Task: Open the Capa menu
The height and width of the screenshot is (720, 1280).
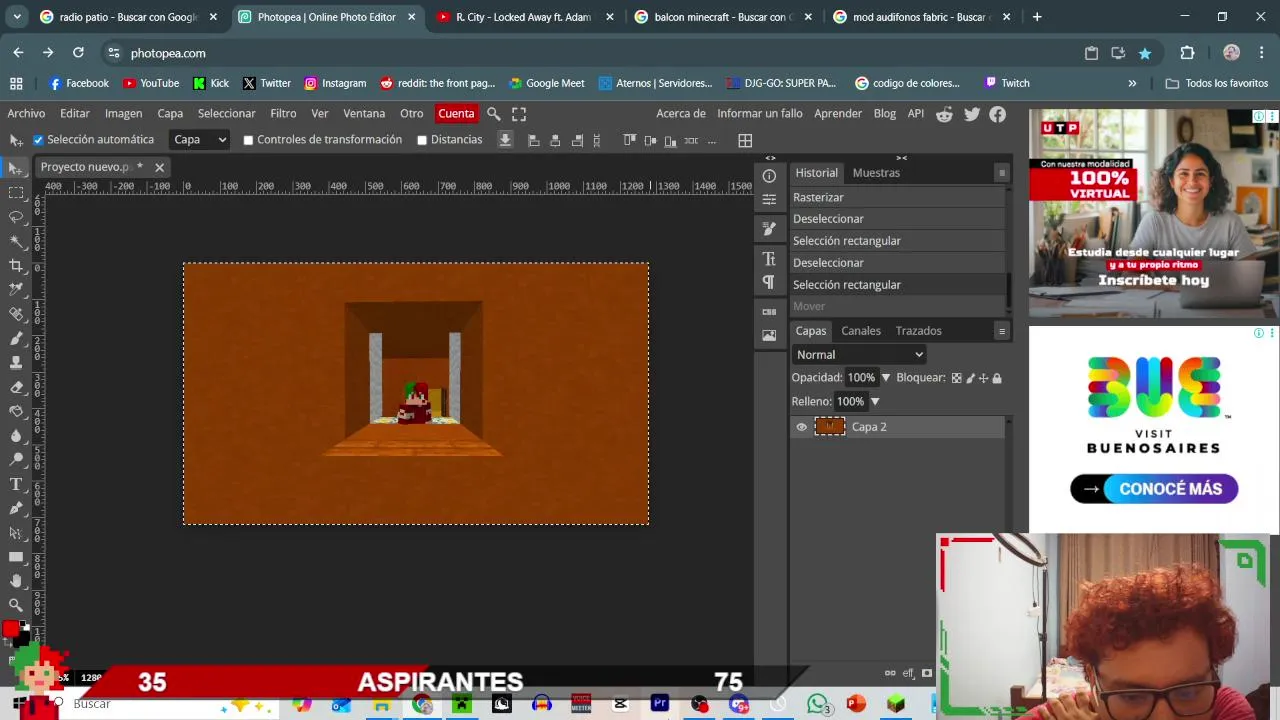Action: tap(170, 114)
